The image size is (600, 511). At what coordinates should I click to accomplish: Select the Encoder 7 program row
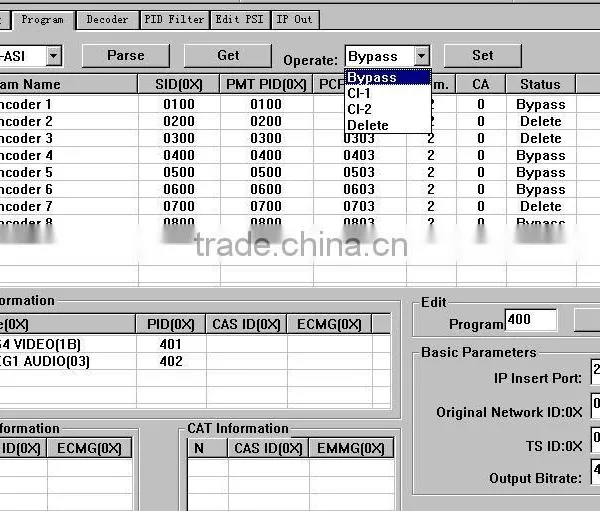(300, 206)
